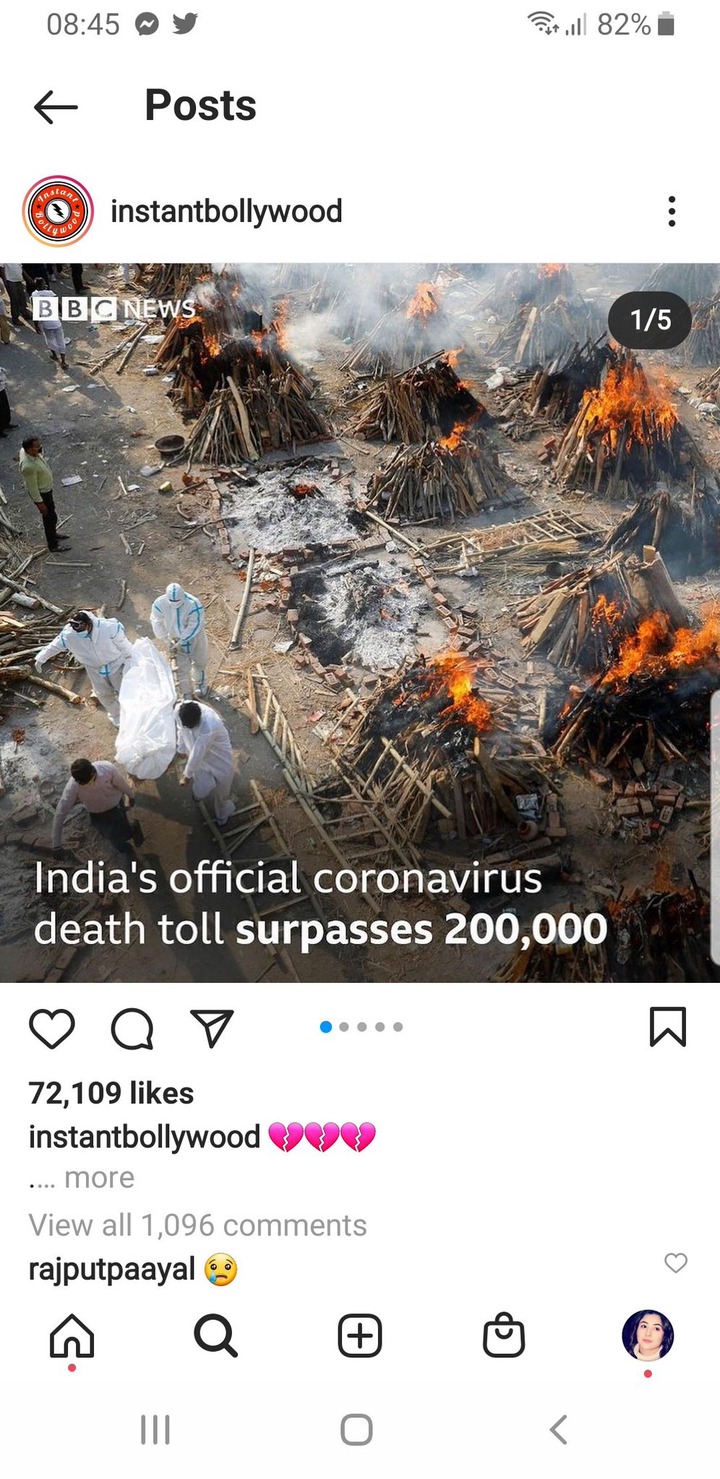Create a new post with the plus icon
Viewport: 720px width, 1479px height.
(x=360, y=1336)
